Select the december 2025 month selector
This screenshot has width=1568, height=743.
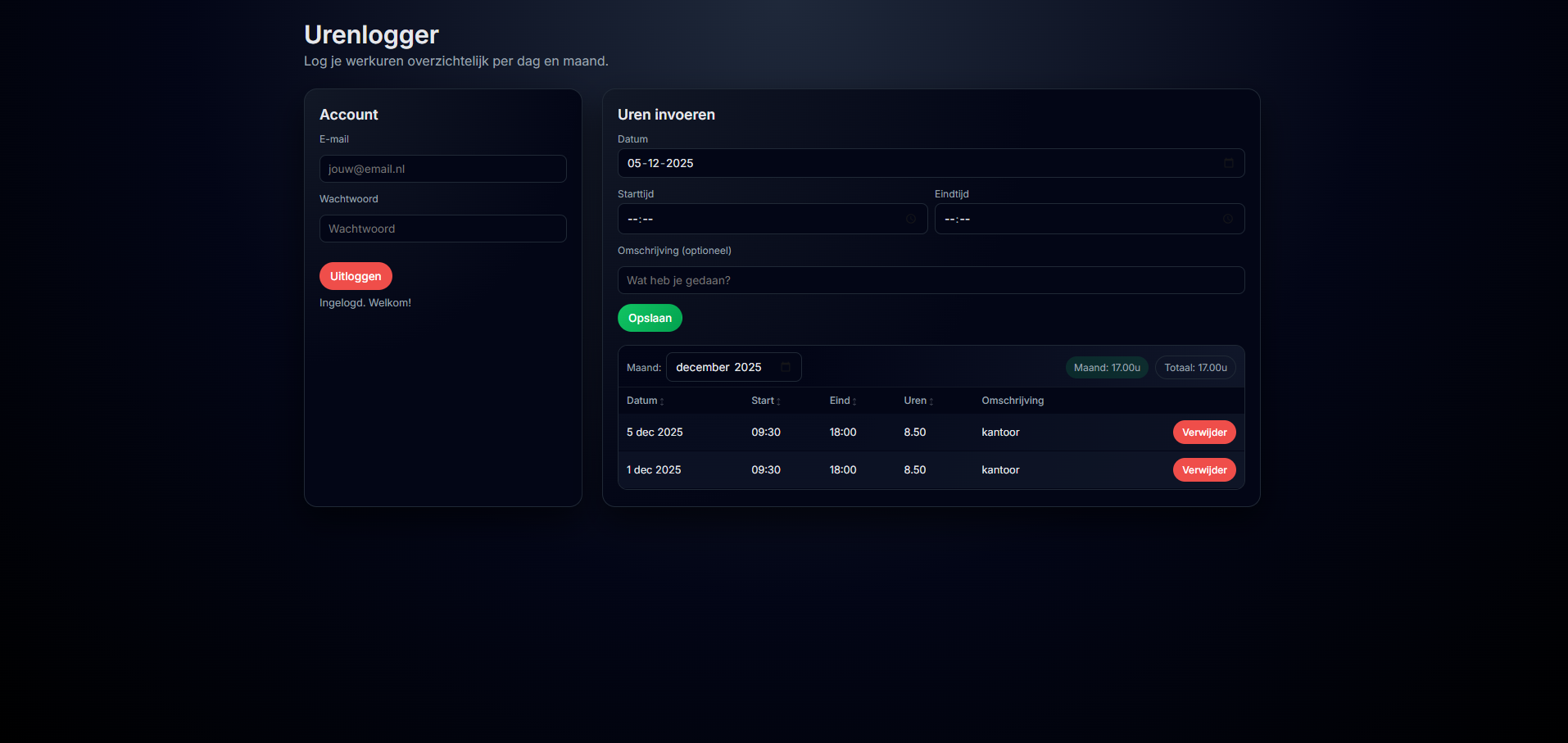point(721,367)
